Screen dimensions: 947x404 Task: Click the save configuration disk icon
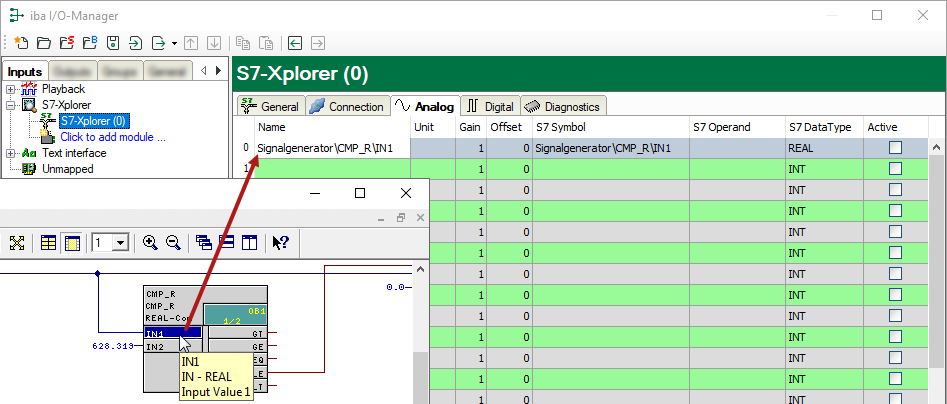(112, 43)
